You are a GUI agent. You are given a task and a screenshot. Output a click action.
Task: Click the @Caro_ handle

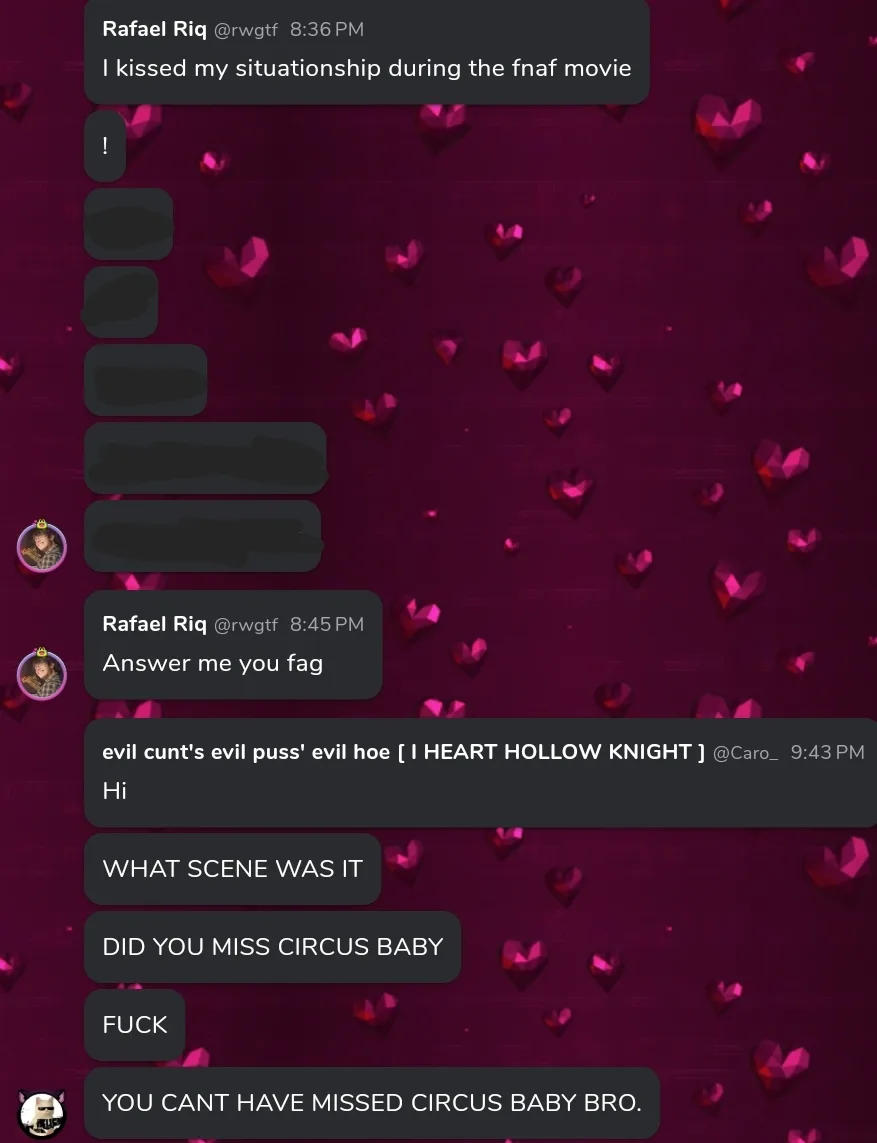(745, 752)
